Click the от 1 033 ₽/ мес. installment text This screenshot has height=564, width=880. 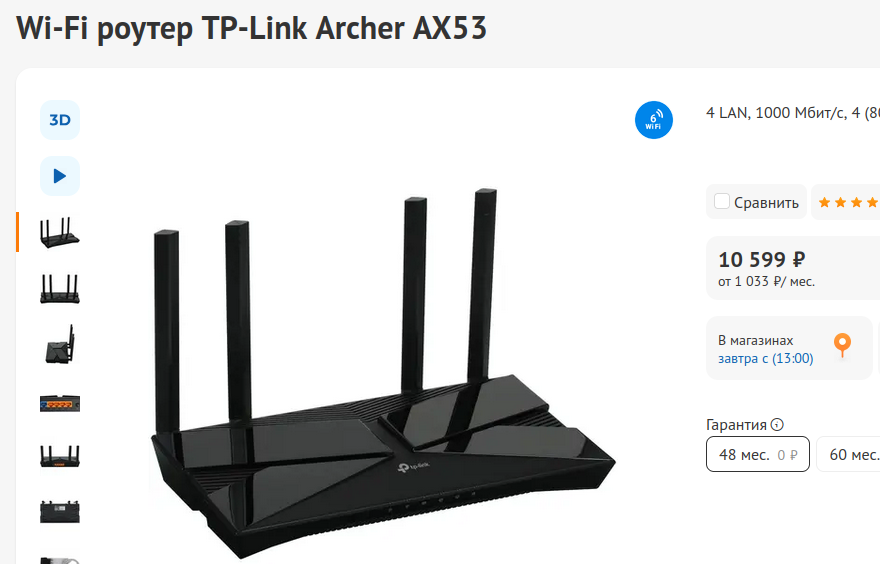point(766,282)
